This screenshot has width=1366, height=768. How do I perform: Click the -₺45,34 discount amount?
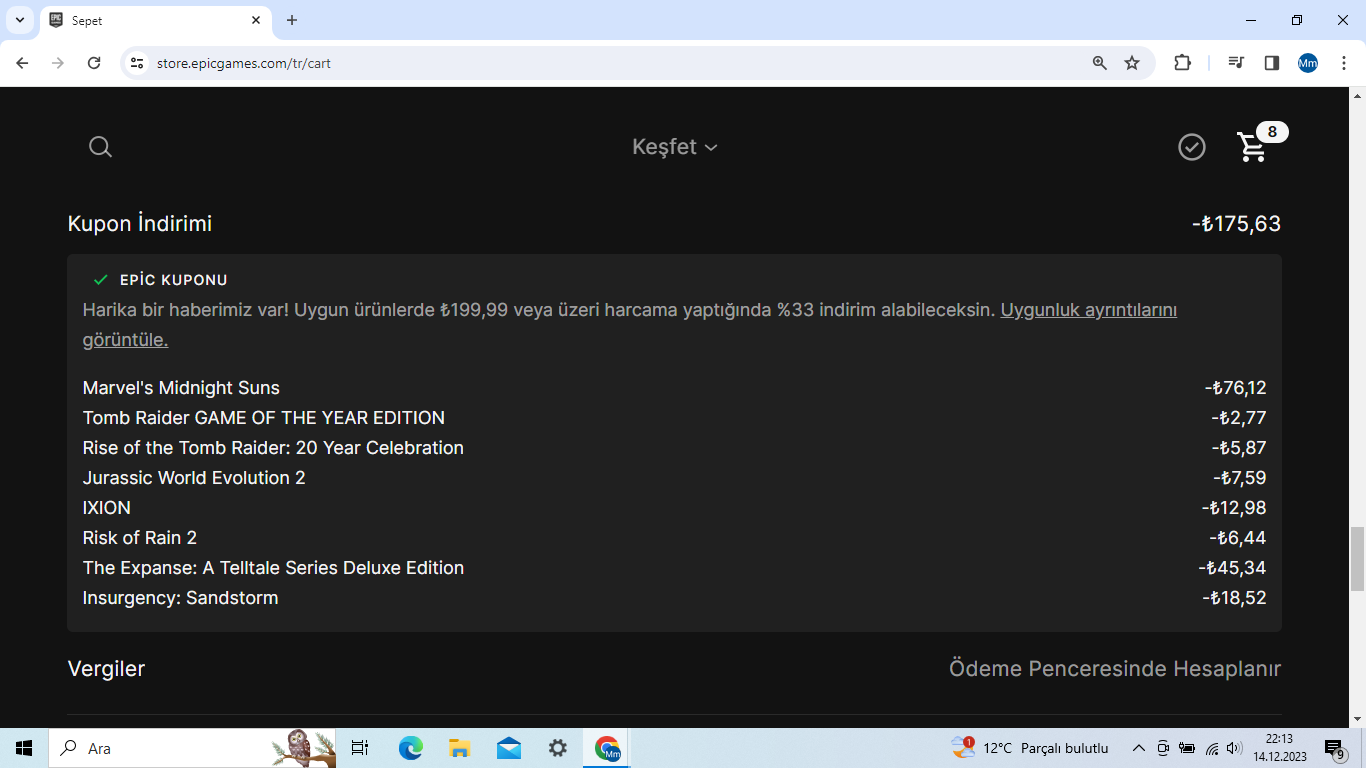(x=1232, y=568)
